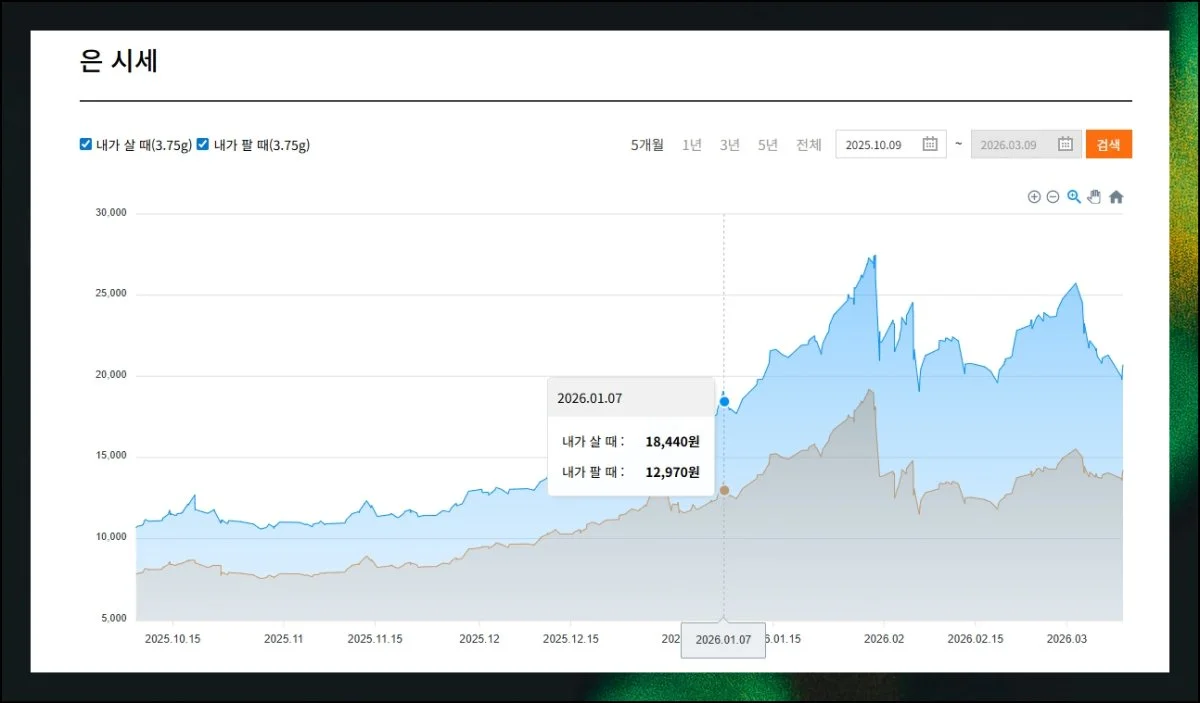
Task: Click the 2026.03.09 end date field
Action: coord(1010,145)
